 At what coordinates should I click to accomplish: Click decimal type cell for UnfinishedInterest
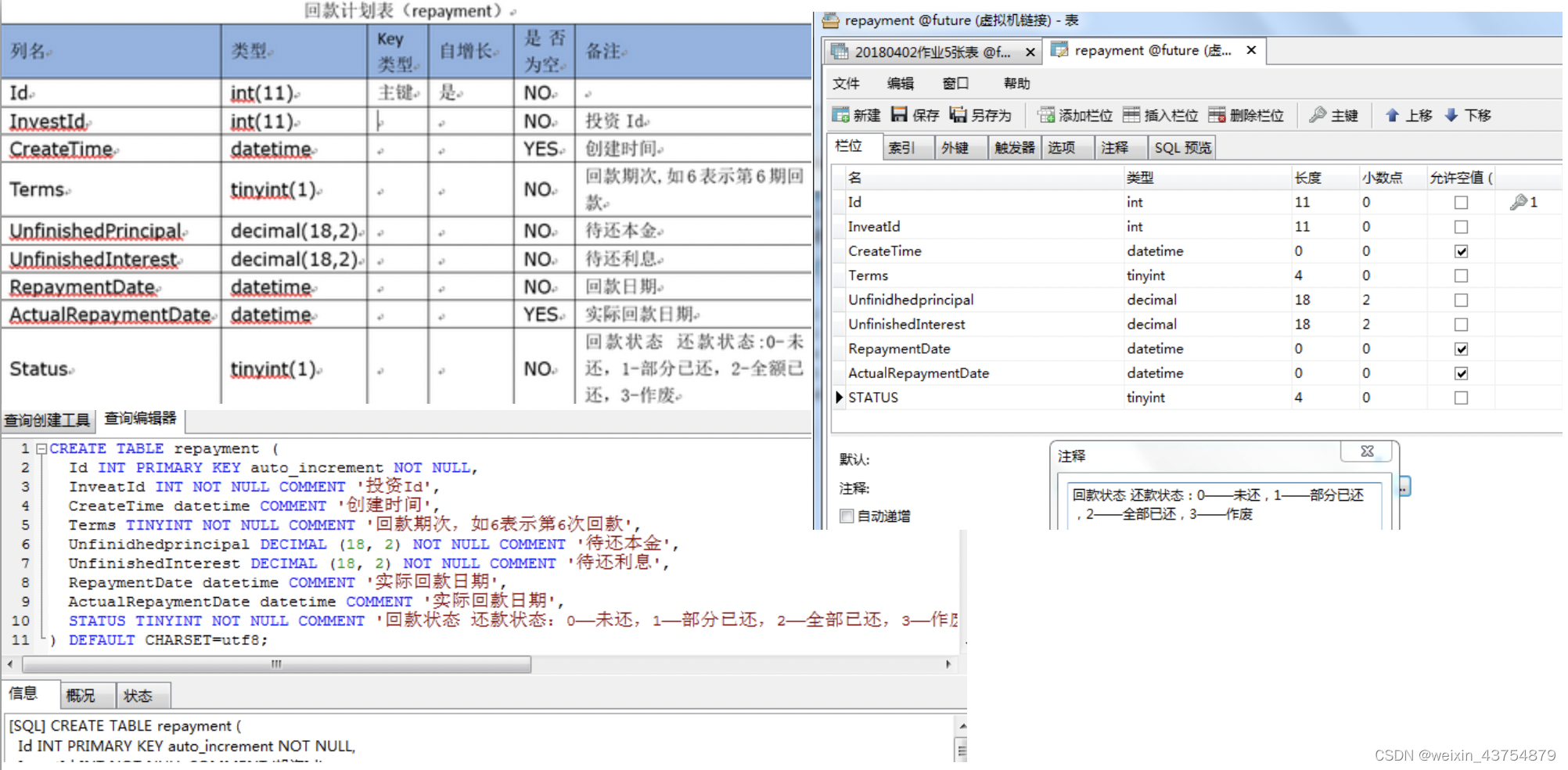point(1206,324)
